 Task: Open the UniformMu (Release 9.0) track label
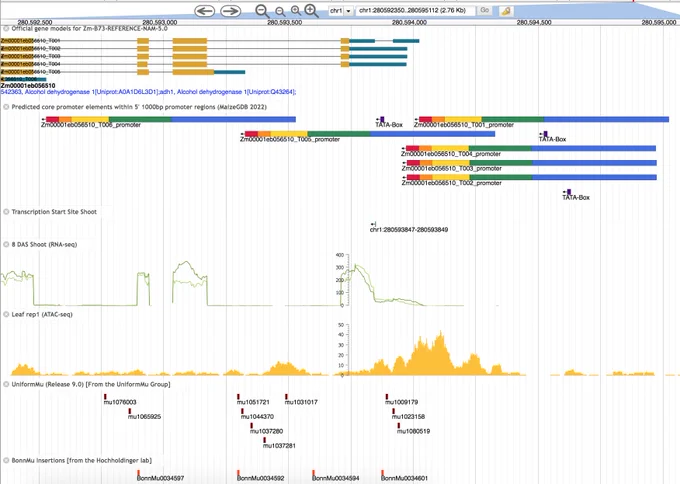(x=91, y=384)
